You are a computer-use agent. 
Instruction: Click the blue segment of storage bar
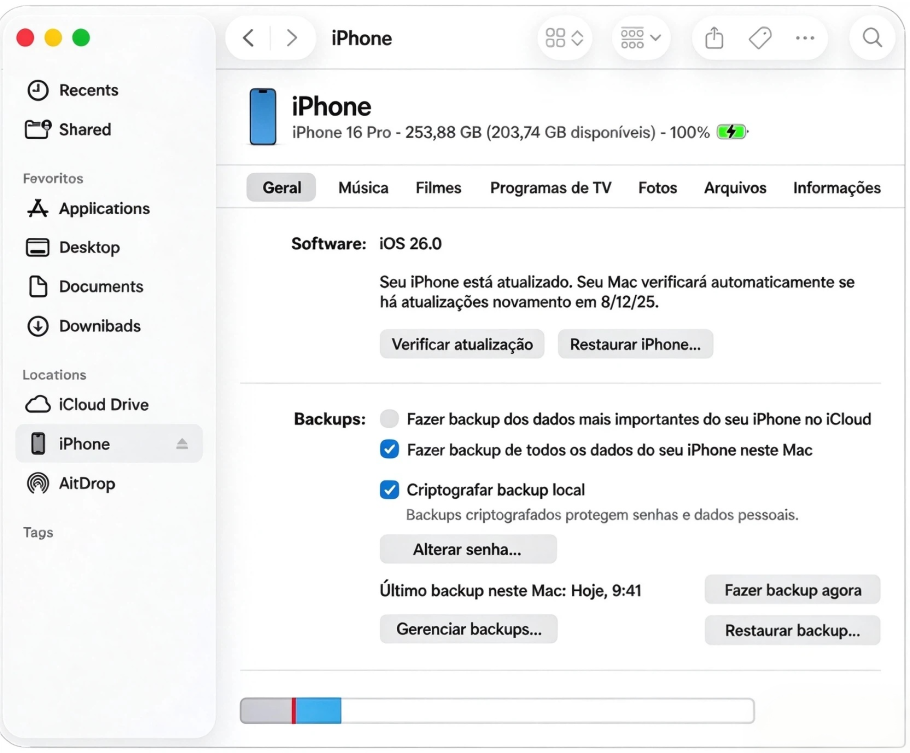pyautogui.click(x=319, y=711)
